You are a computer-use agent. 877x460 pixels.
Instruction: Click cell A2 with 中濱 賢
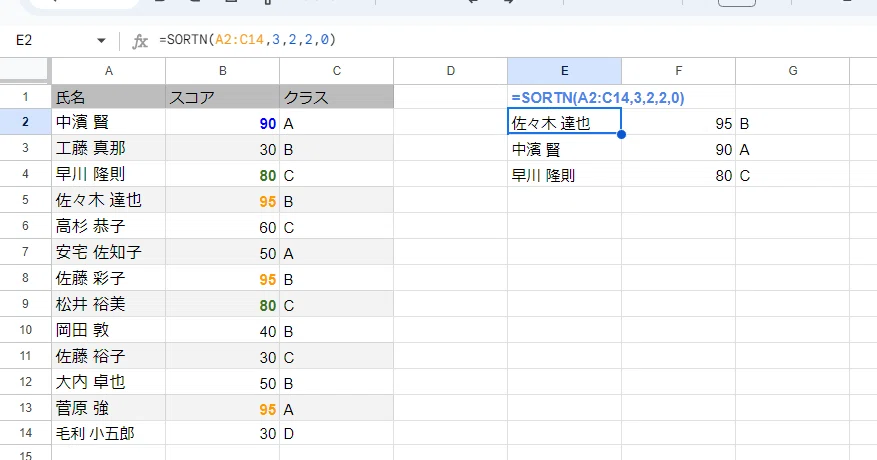(109, 122)
